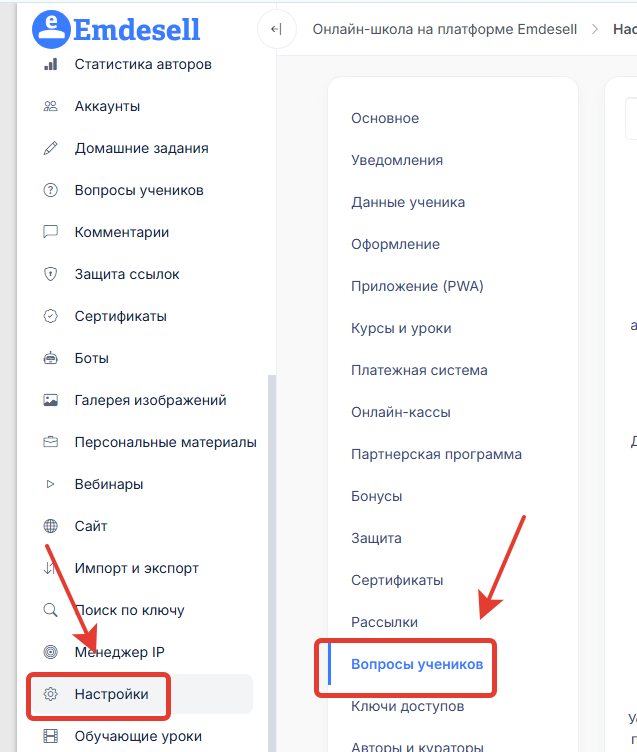
Task: Click the Боты robot icon
Action: [51, 359]
